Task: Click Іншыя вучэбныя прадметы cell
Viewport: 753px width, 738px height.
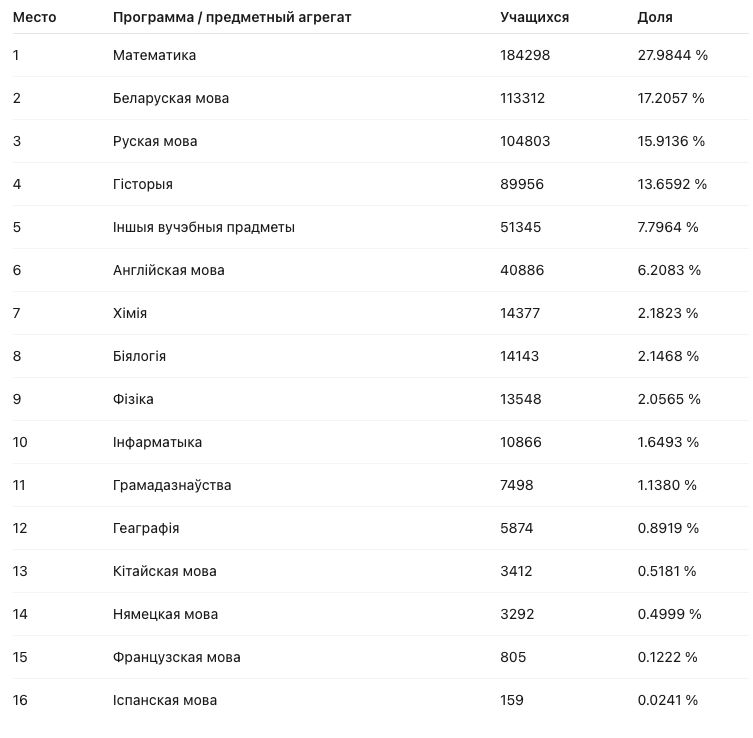Action: click(204, 227)
